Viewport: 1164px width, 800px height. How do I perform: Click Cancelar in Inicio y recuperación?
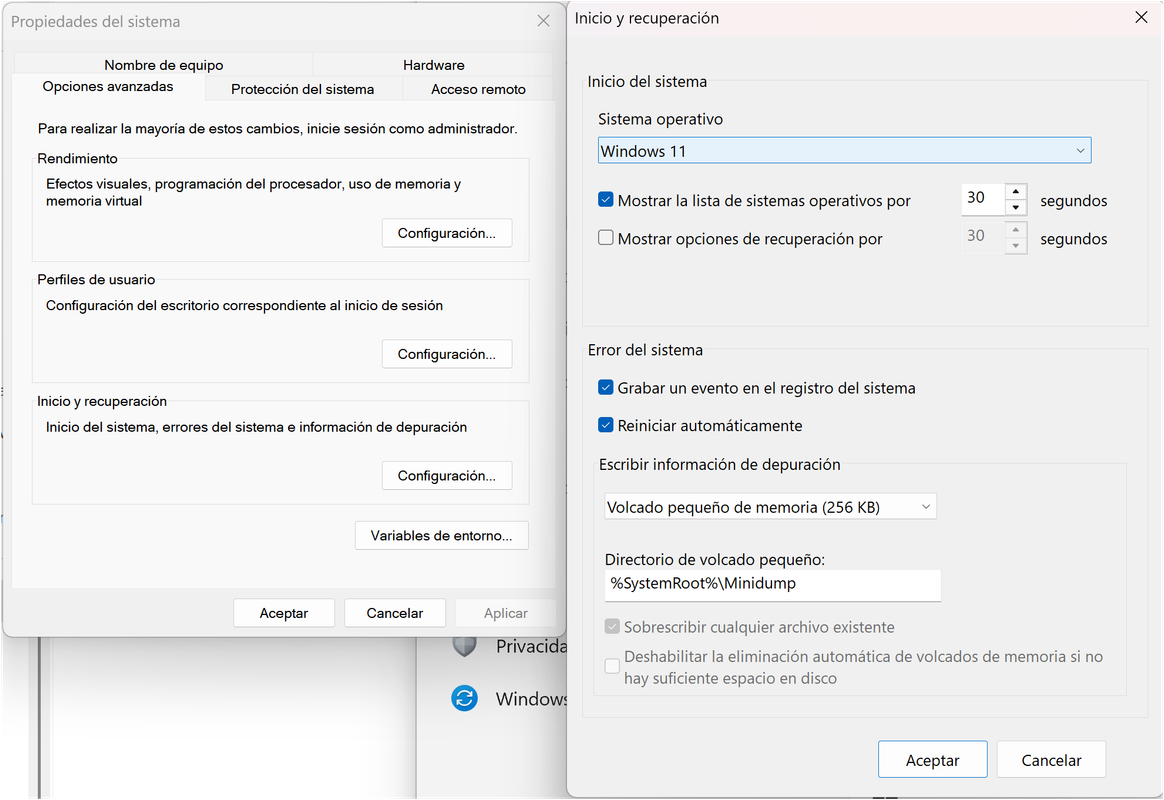click(x=1051, y=760)
